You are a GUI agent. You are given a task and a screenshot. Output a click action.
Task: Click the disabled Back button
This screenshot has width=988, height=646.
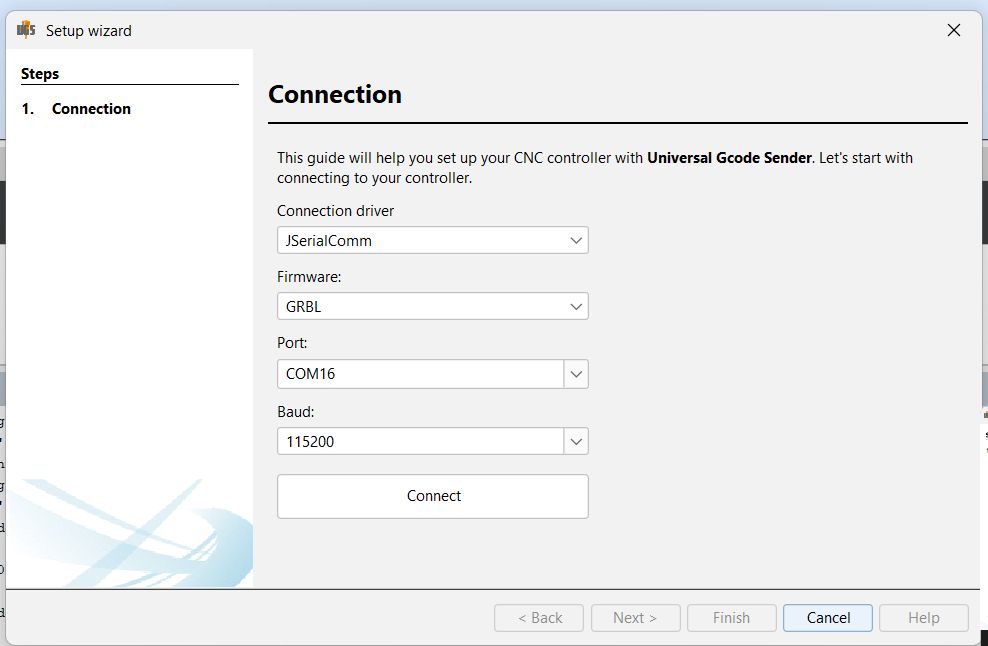click(x=539, y=618)
